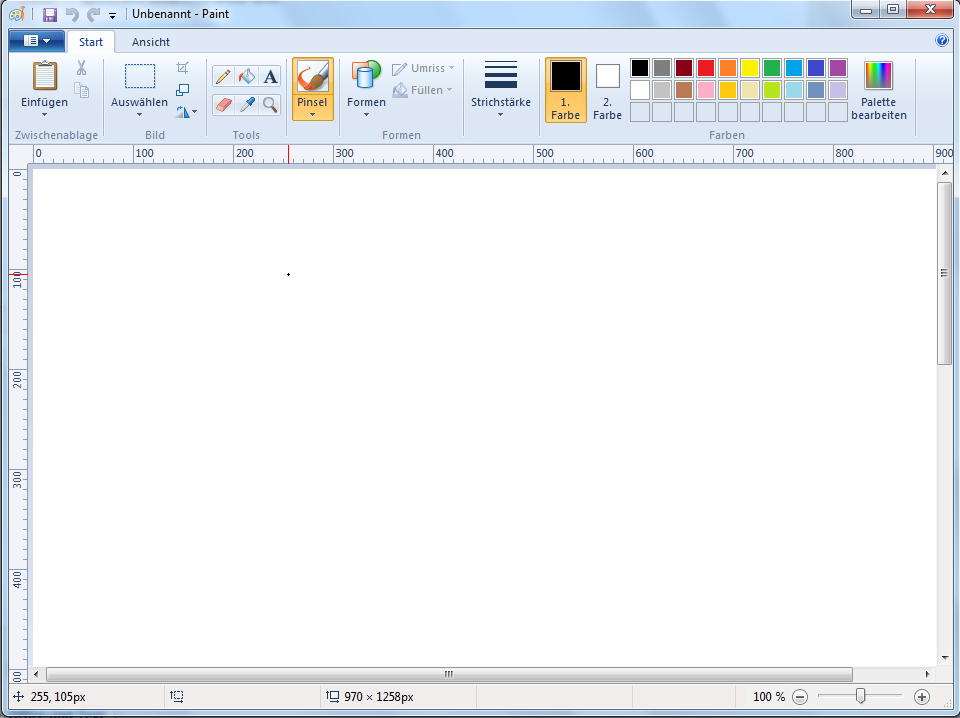Open the Quick Access Toolbar customize dropdown

pos(113,15)
